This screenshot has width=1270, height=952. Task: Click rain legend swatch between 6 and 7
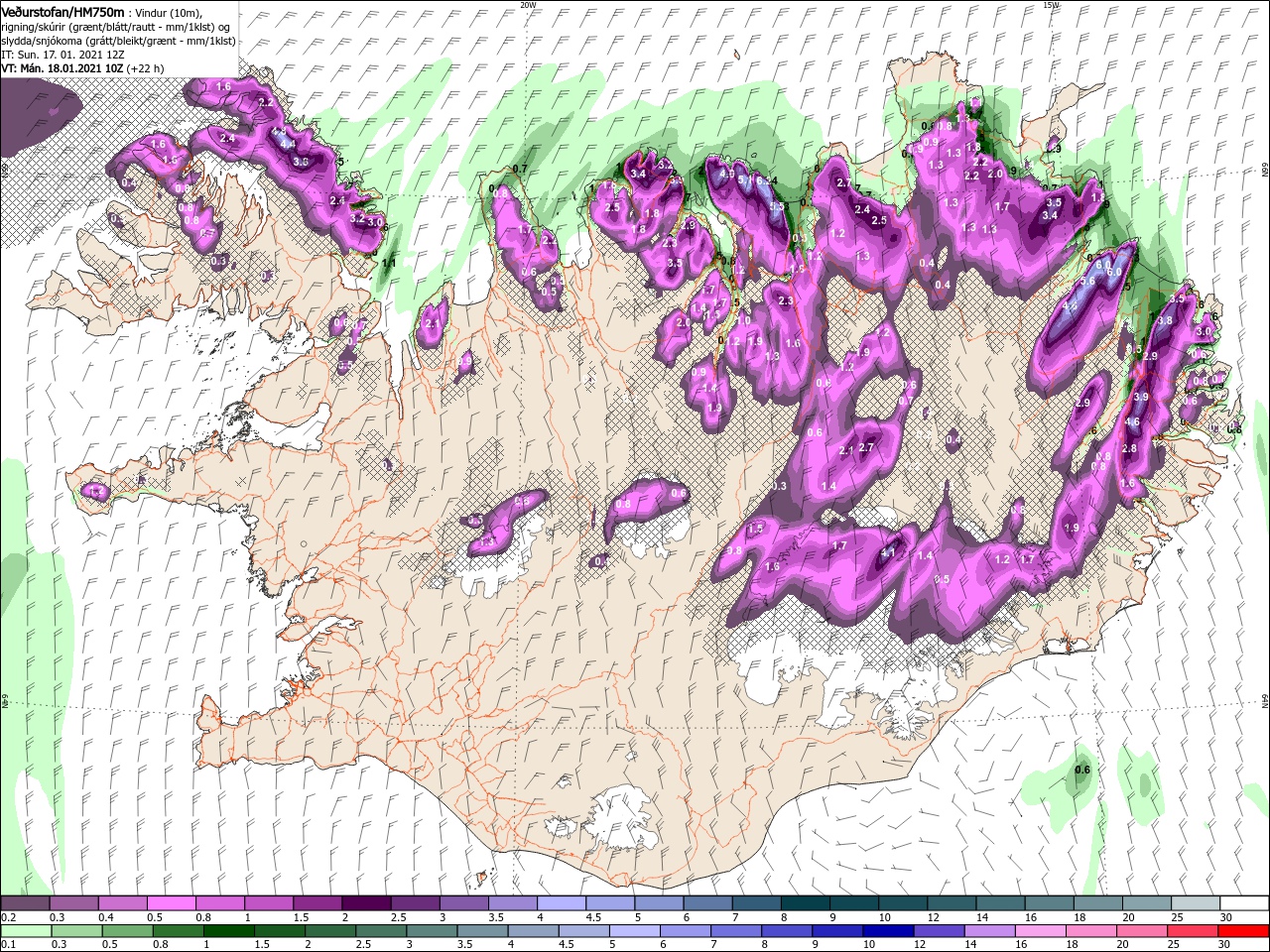pos(685,931)
